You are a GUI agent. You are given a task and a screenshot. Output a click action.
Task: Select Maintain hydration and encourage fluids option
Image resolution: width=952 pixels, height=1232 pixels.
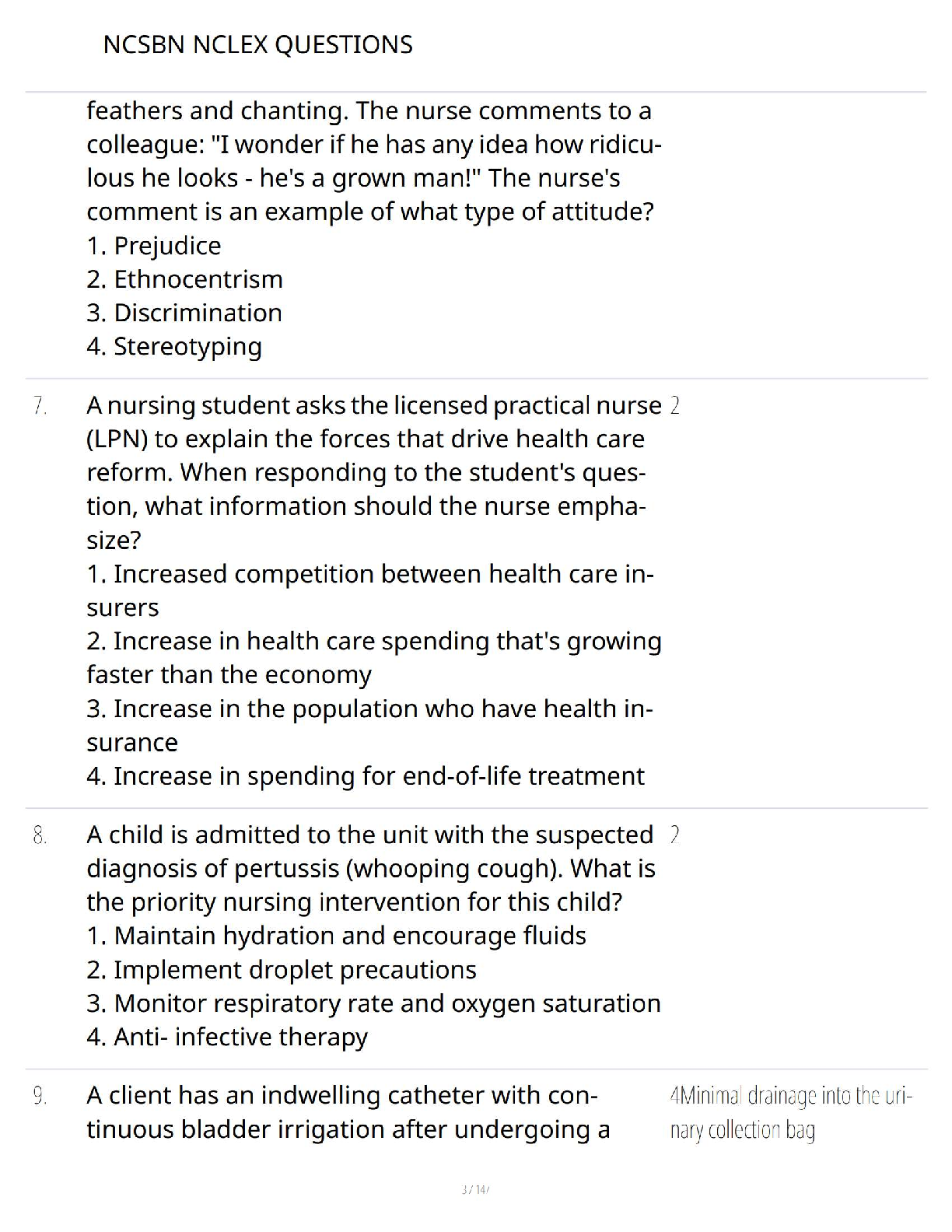point(336,936)
